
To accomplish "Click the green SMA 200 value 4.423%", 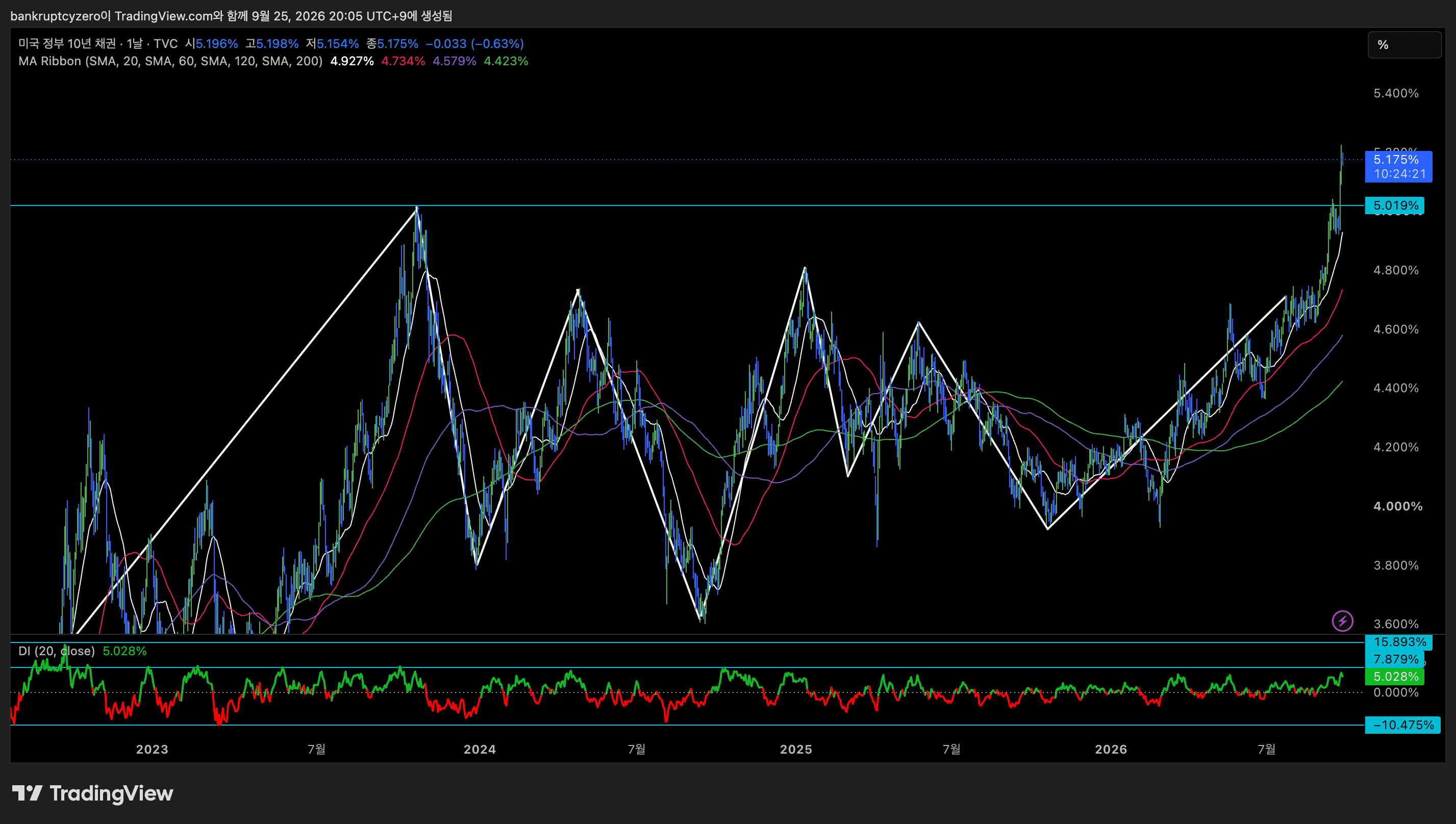I will tap(506, 61).
